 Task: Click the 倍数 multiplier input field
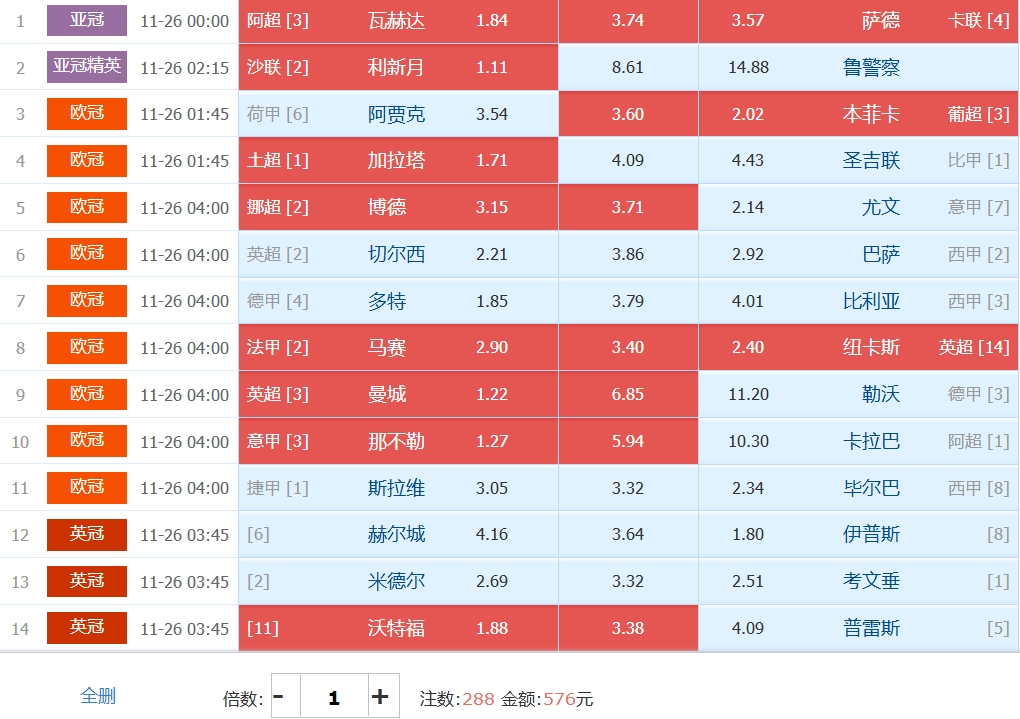pos(333,697)
